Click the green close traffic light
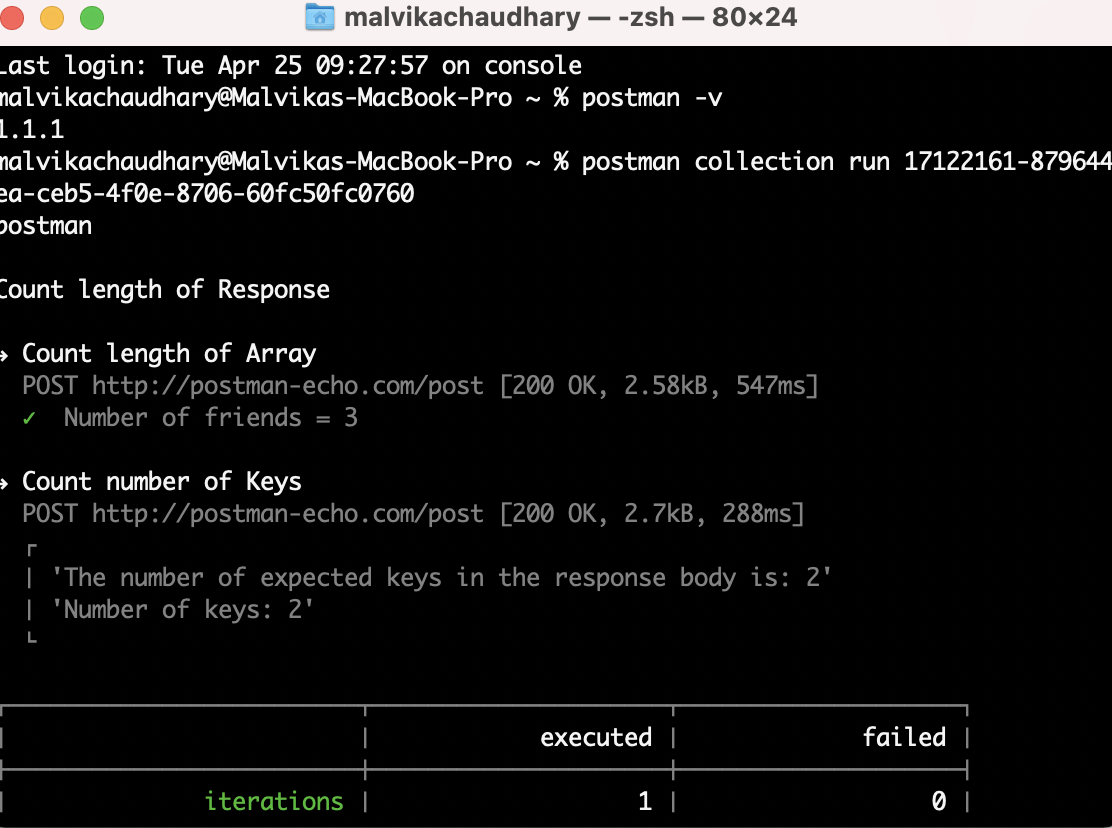The width and height of the screenshot is (1112, 828). (x=12, y=17)
